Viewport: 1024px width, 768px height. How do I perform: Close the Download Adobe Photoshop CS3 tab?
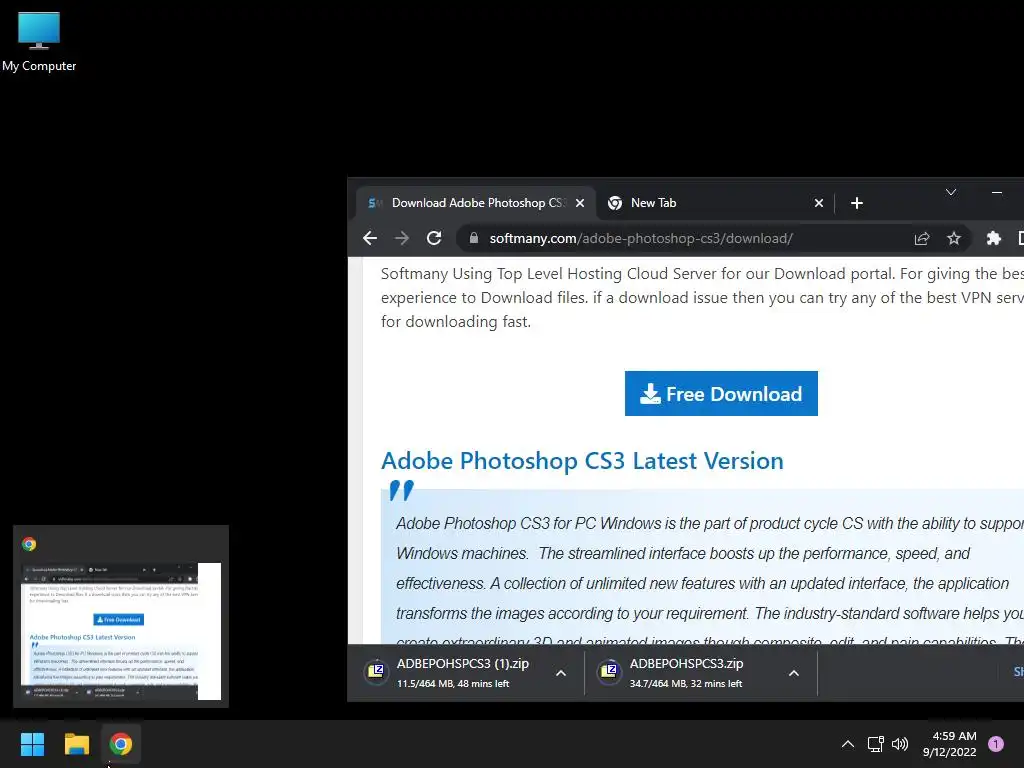[x=580, y=203]
